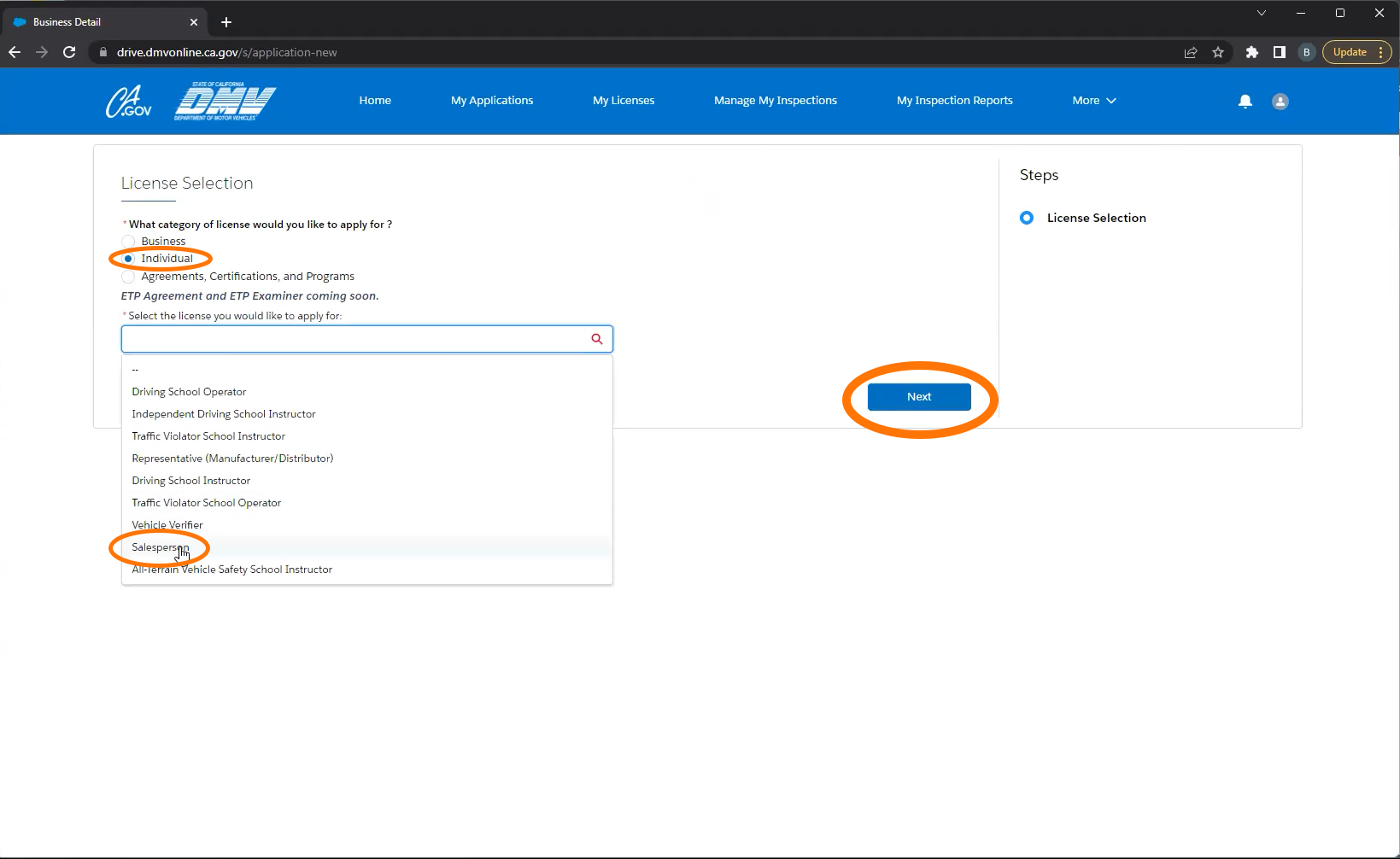Reload the page using refresh icon
The width and height of the screenshot is (1400, 859).
(x=69, y=52)
